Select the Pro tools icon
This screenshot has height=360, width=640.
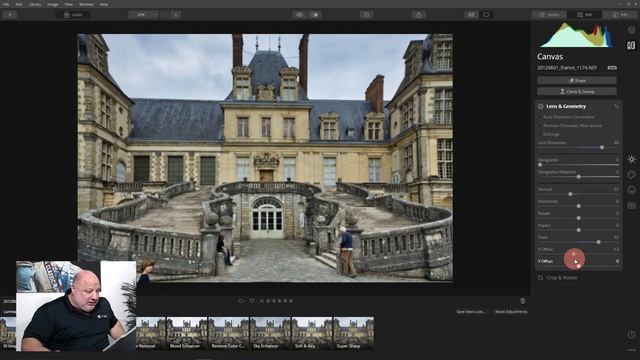(631, 206)
